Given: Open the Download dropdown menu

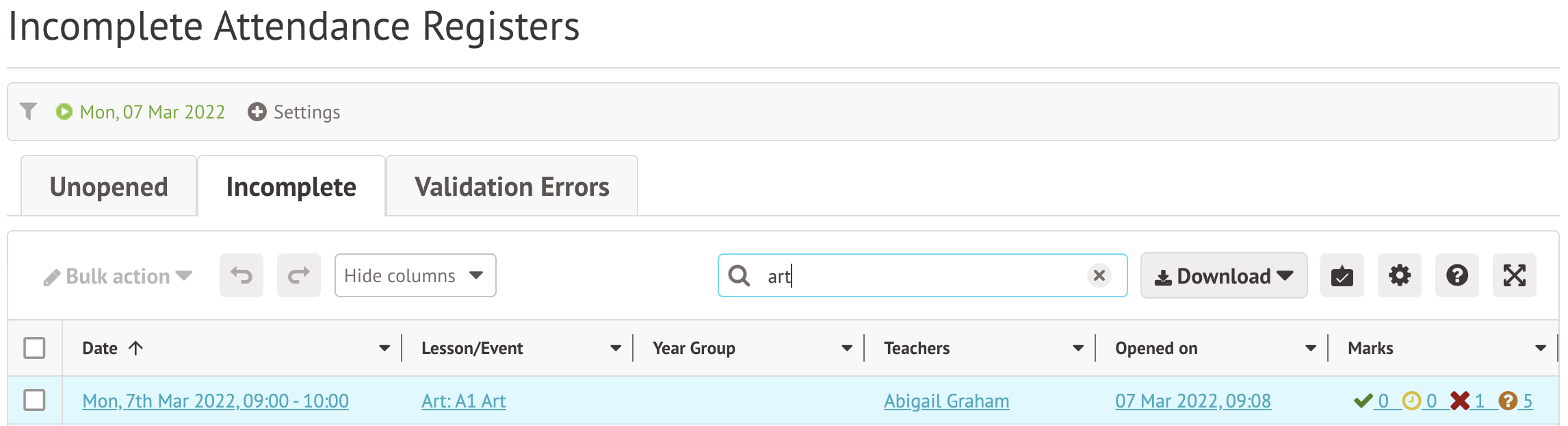Looking at the screenshot, I should pos(1224,276).
